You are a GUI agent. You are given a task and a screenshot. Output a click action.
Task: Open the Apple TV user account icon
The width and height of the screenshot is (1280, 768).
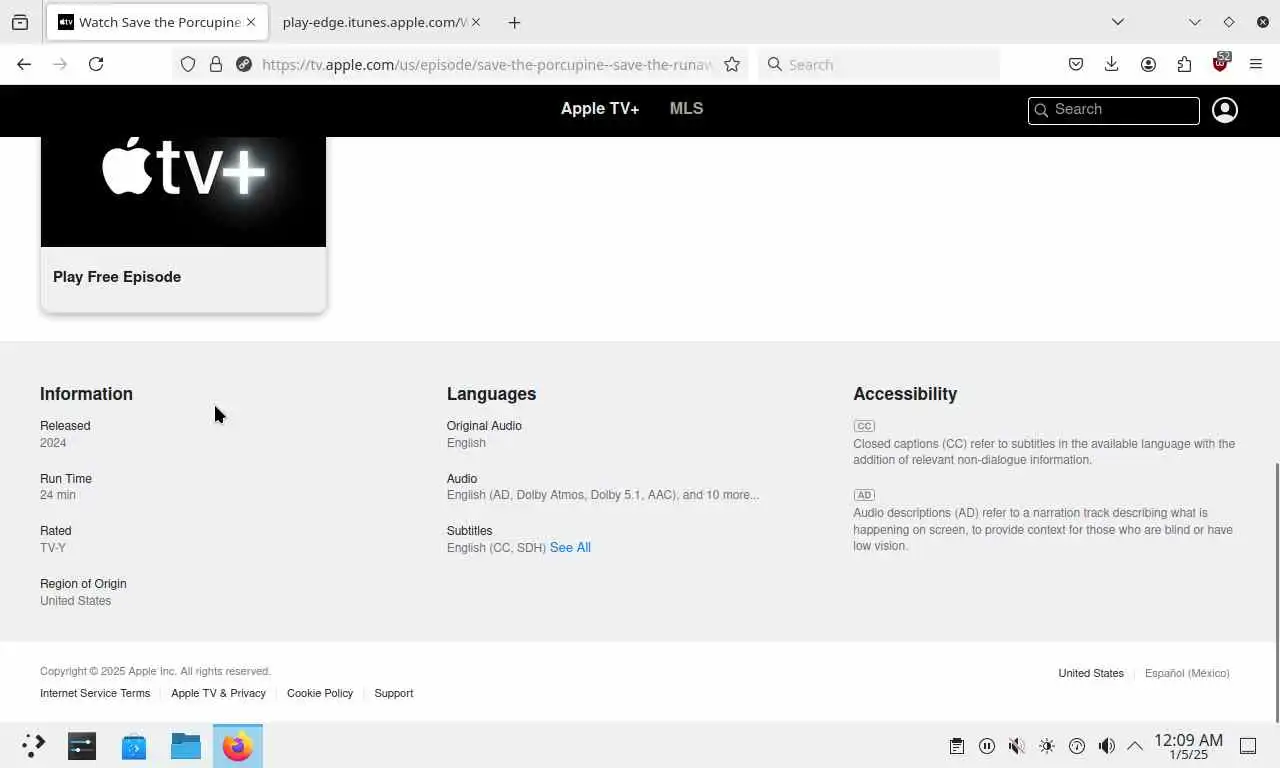[1225, 110]
